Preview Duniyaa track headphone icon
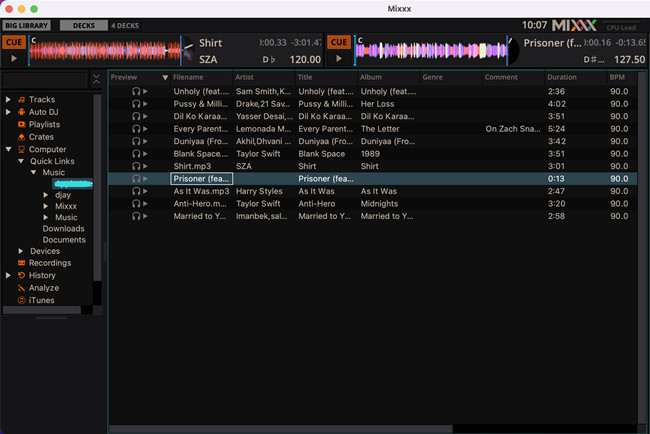Image resolution: width=650 pixels, height=434 pixels. click(x=136, y=141)
